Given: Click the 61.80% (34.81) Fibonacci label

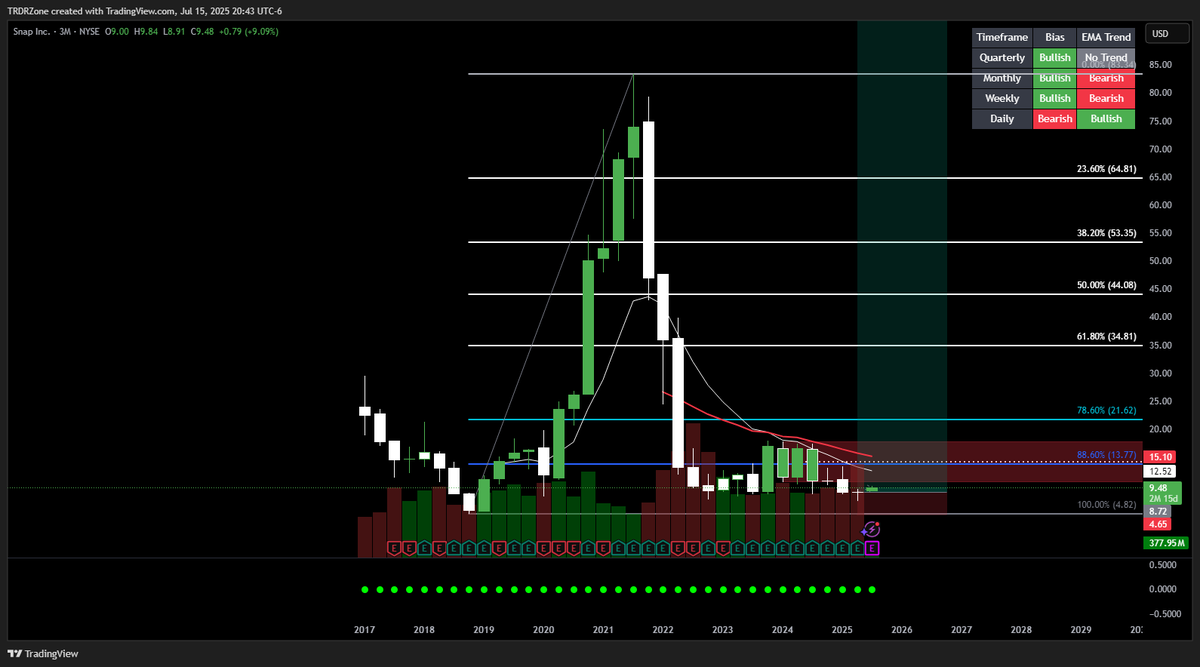Looking at the screenshot, I should point(1108,337).
